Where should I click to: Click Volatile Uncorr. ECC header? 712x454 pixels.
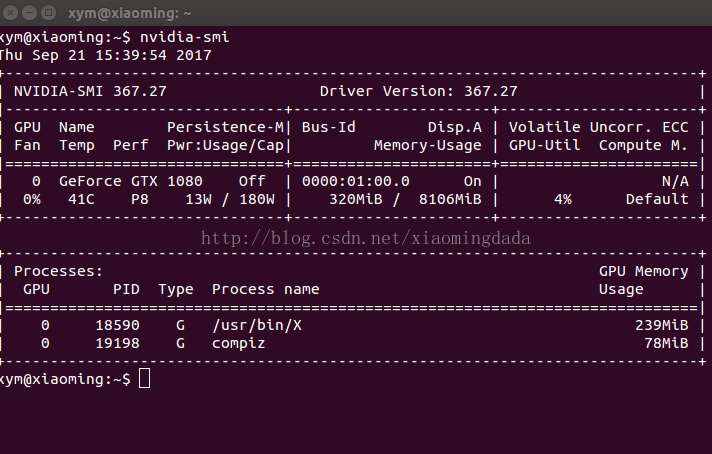(x=598, y=127)
